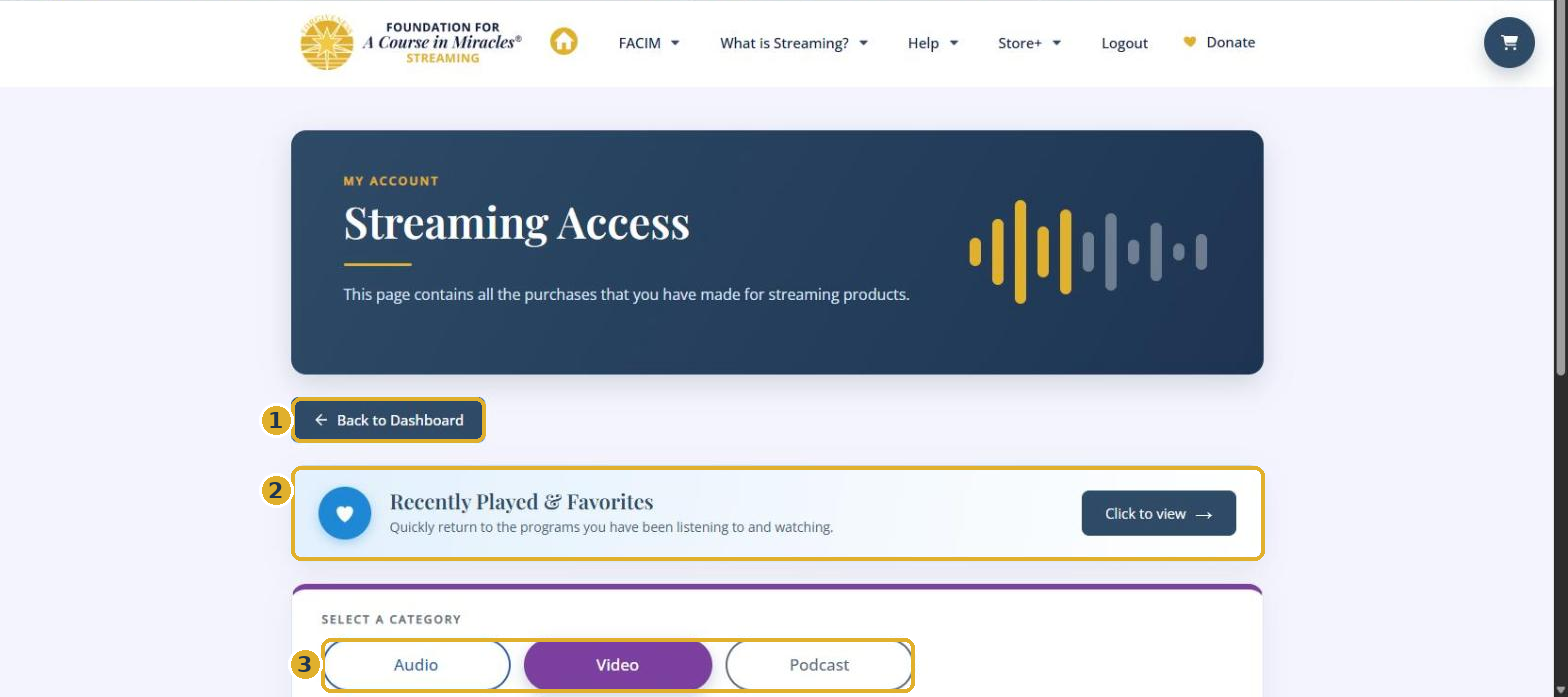Click the Recently Played & Favorites heading
Image resolution: width=1568 pixels, height=697 pixels.
521,502
